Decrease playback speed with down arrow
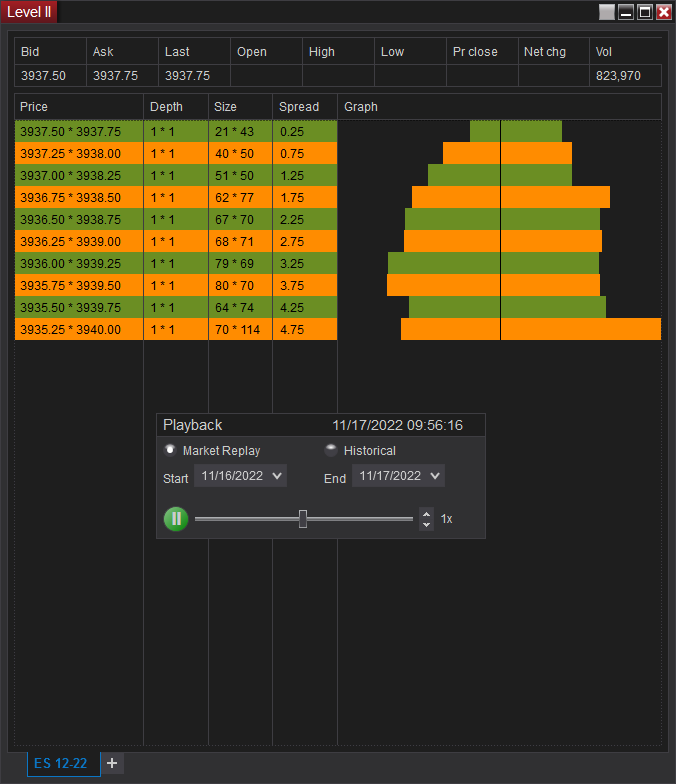676x784 pixels. point(427,524)
